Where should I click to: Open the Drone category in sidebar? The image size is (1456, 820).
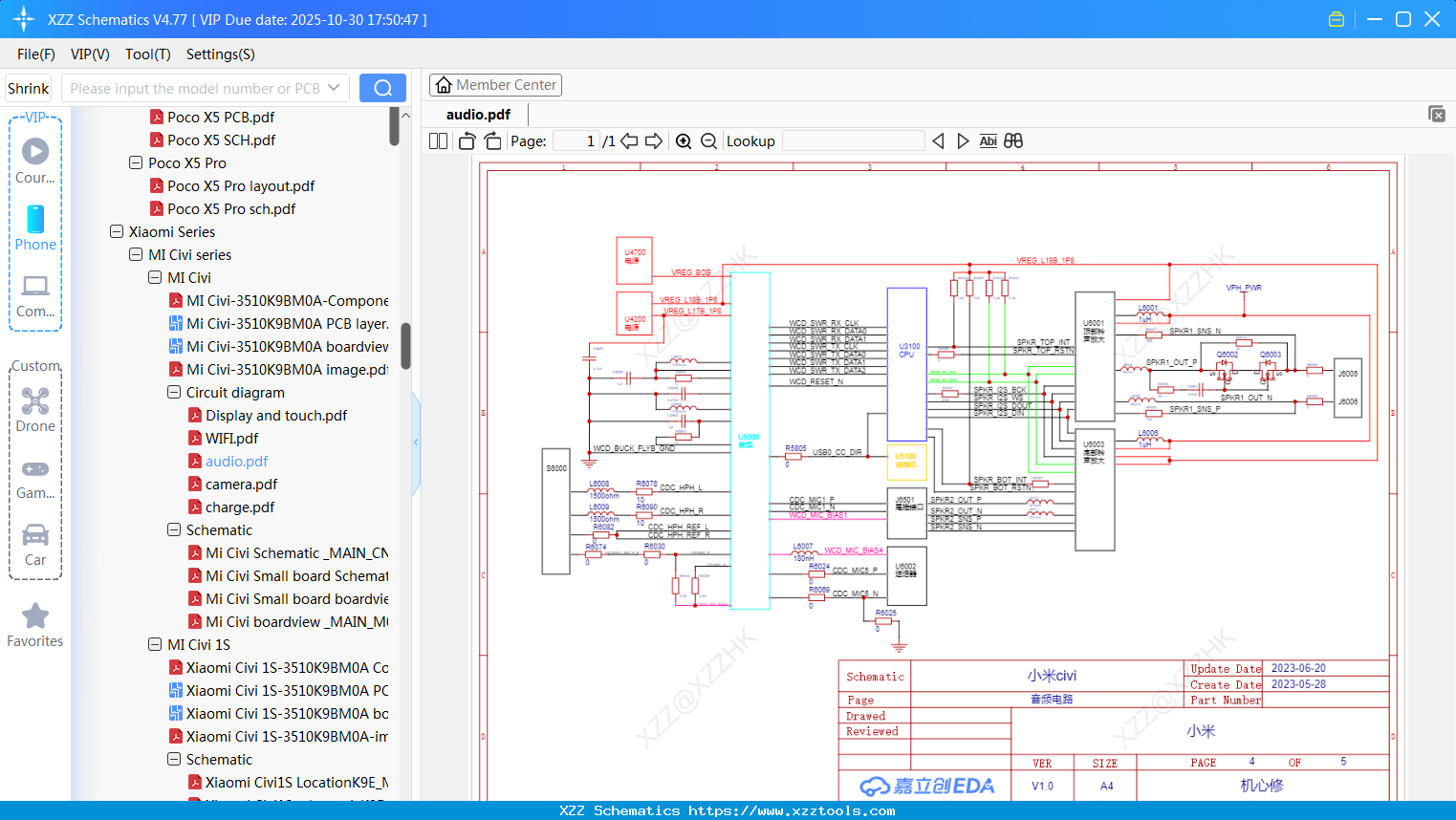35,410
